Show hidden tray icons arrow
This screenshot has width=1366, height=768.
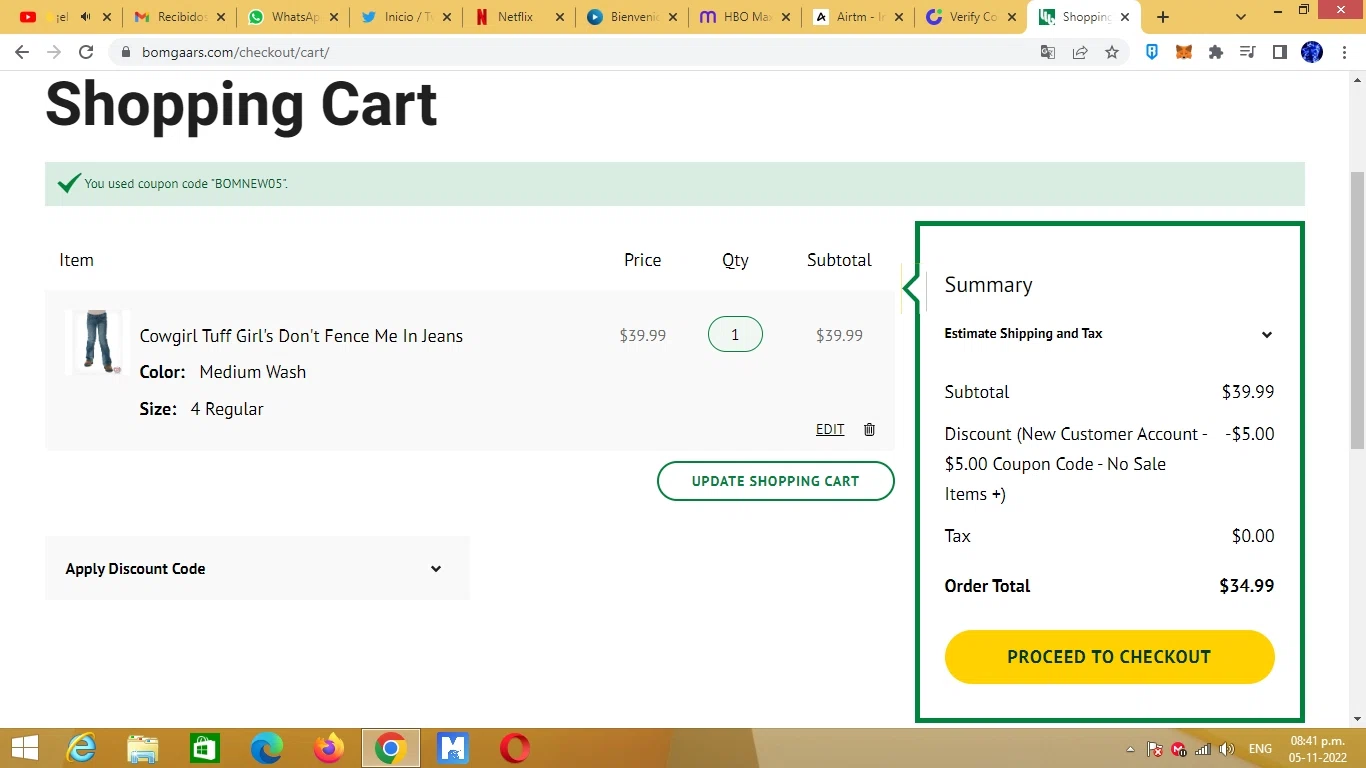point(1131,749)
